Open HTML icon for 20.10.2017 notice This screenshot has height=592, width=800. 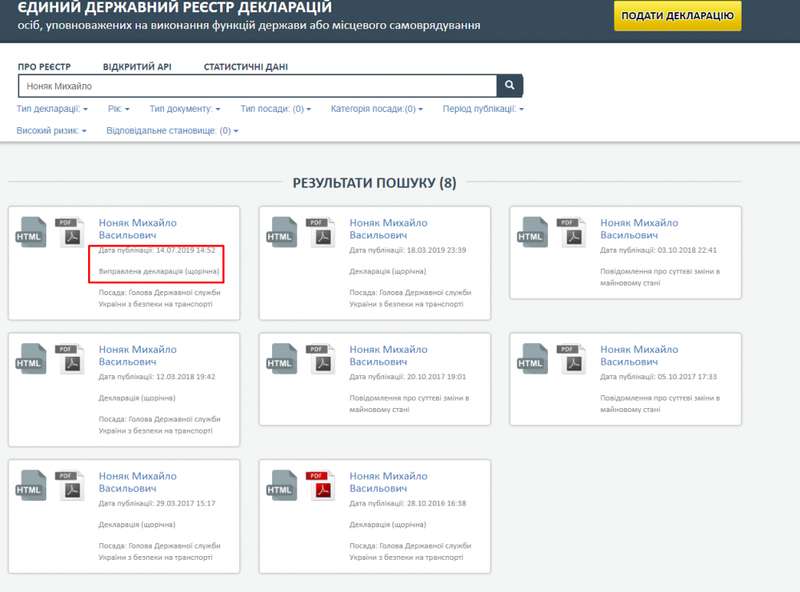point(282,360)
